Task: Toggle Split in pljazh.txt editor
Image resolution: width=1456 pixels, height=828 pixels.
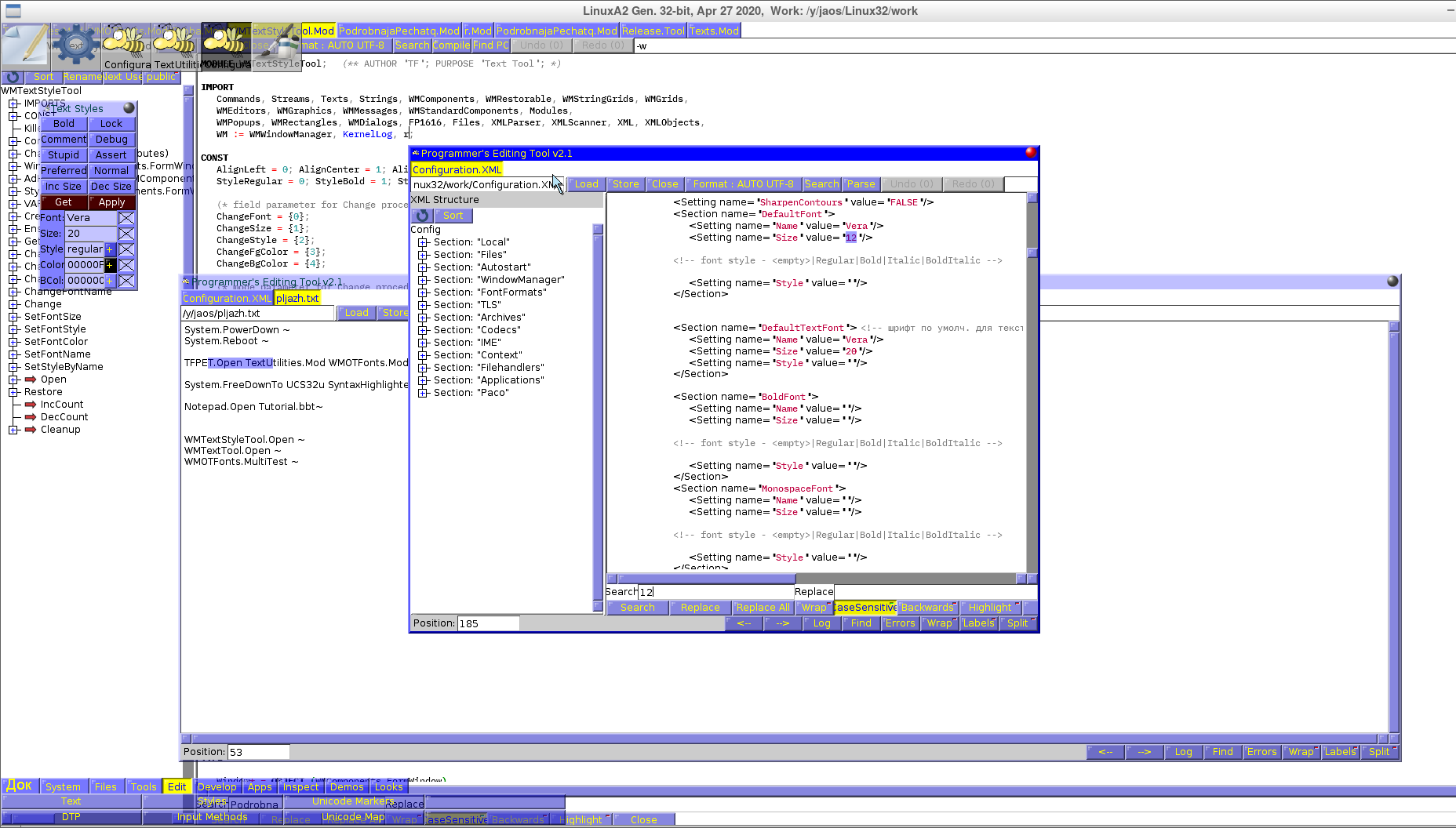Action: click(x=1380, y=752)
